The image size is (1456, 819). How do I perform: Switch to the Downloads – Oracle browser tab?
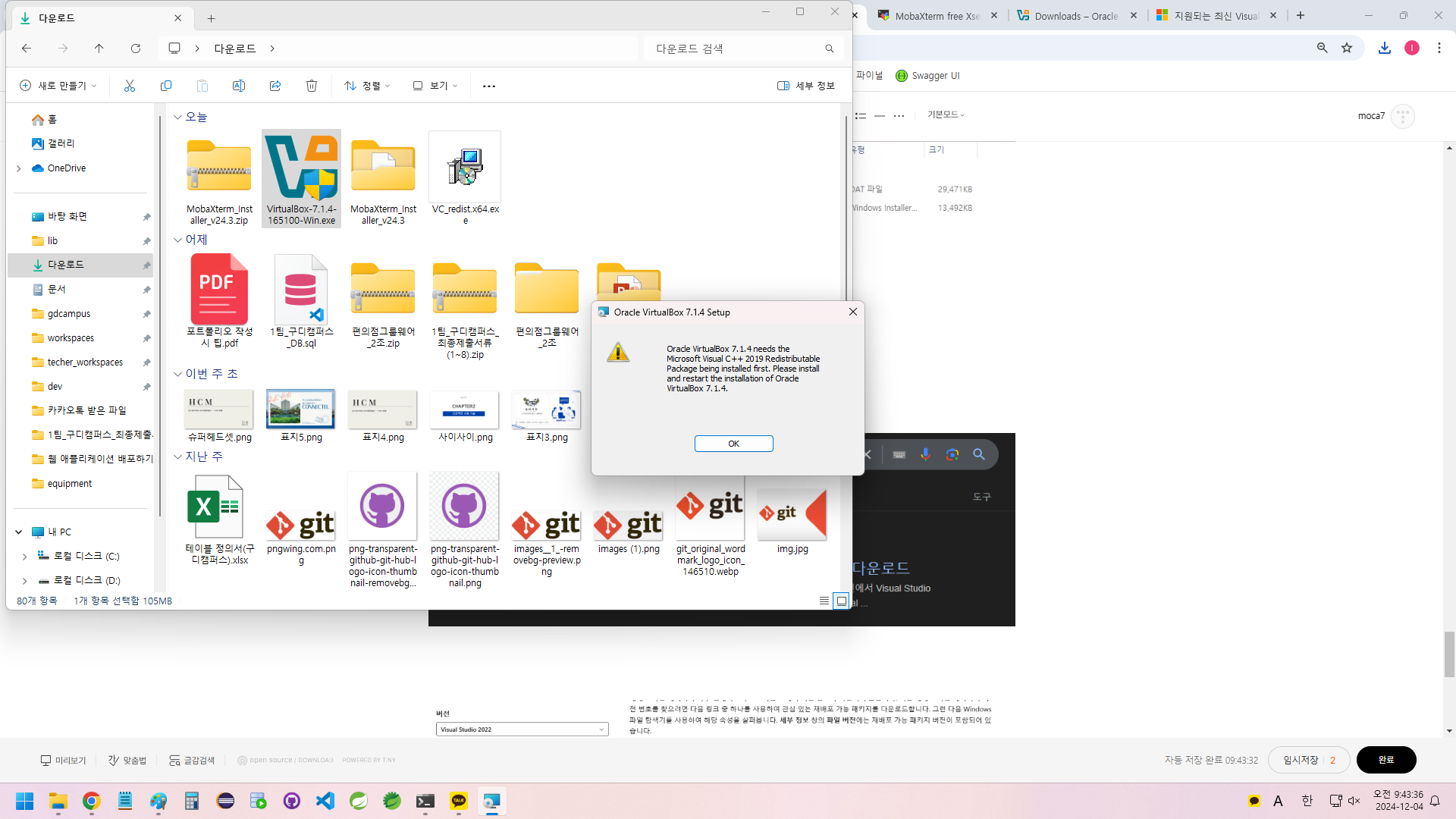coord(1075,16)
